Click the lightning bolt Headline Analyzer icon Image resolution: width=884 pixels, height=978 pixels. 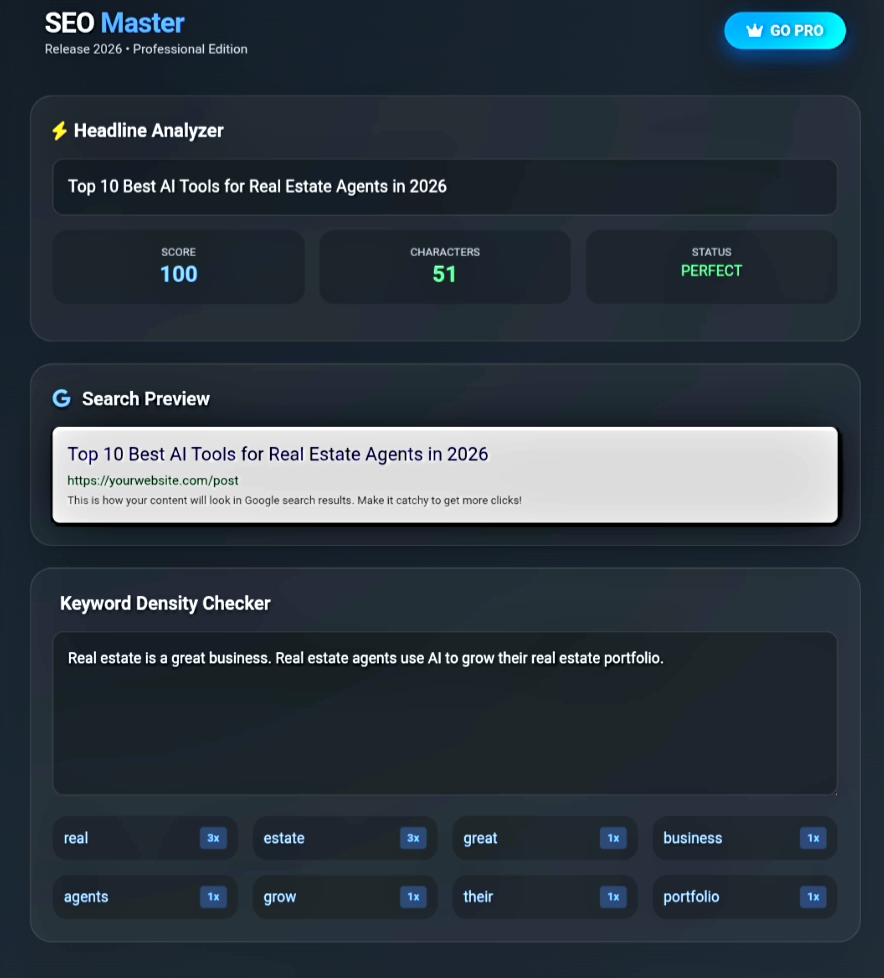(60, 130)
